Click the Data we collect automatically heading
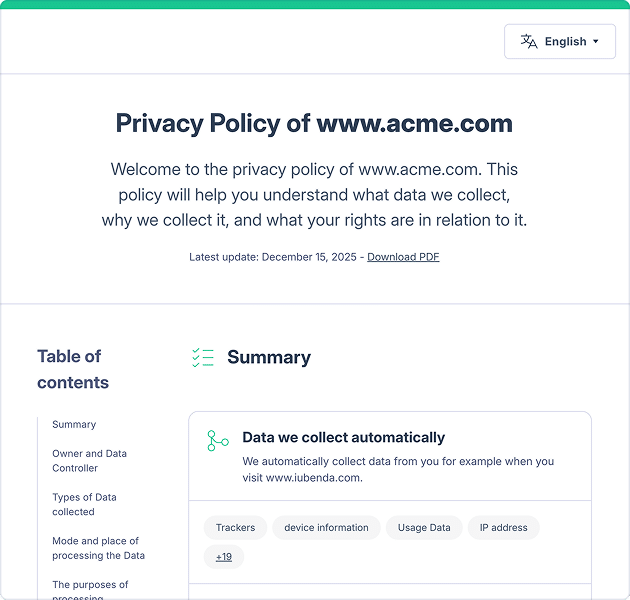This screenshot has width=630, height=600. pyautogui.click(x=343, y=437)
